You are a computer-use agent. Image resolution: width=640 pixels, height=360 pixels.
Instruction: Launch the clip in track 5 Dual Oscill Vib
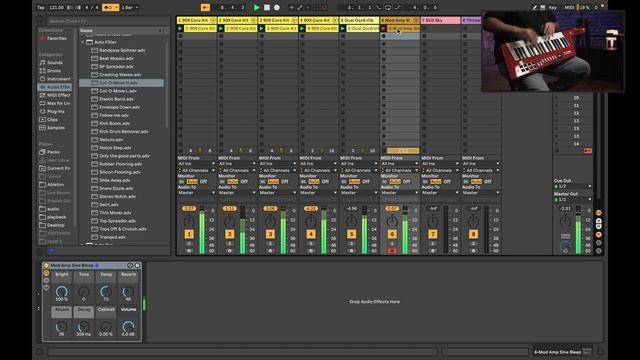click(343, 29)
